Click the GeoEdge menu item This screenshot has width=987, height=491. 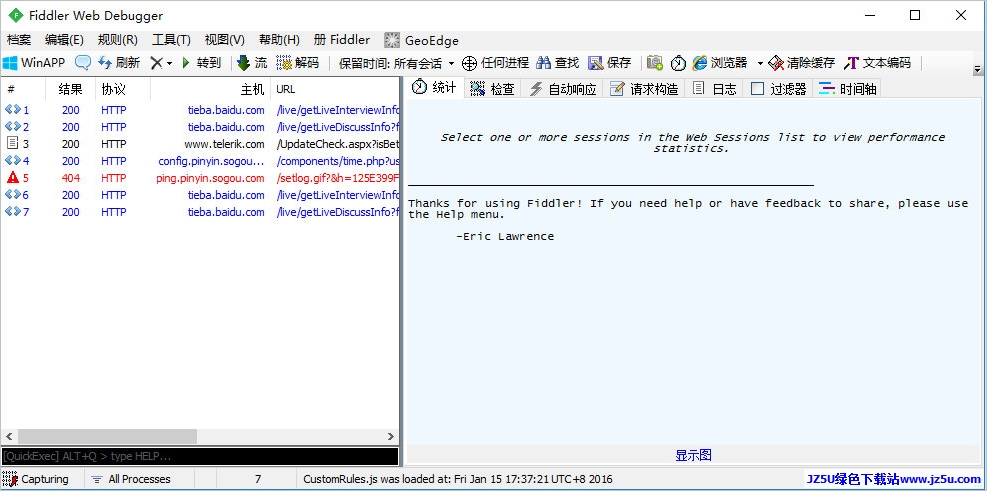421,40
